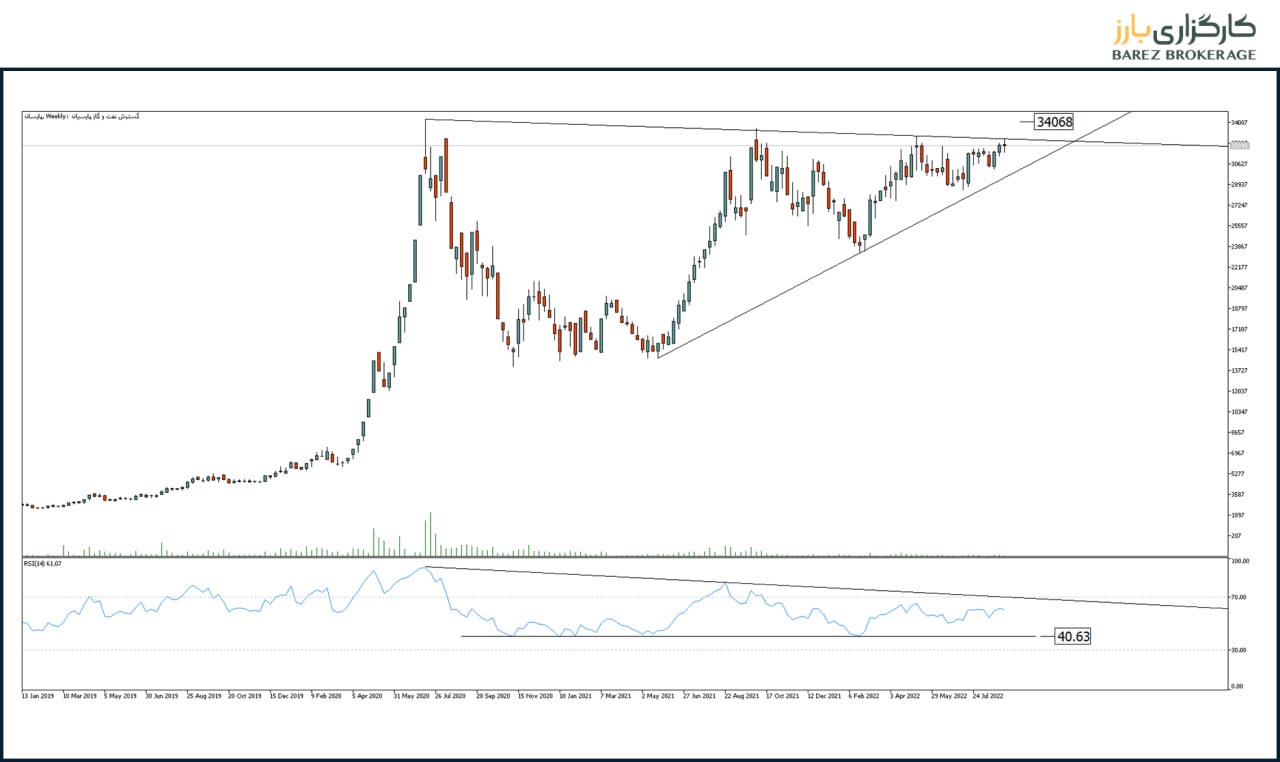Click the RSI(14) 61.07 indicator label
The width and height of the screenshot is (1280, 762).
[x=43, y=564]
